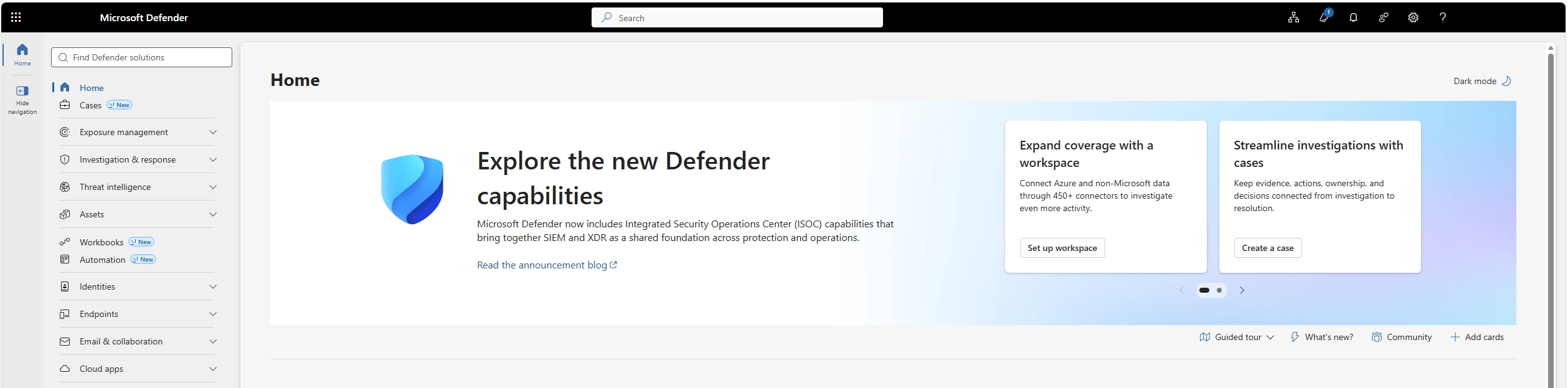Click the Endpoints device icon
1568x388 pixels.
[x=65, y=314]
